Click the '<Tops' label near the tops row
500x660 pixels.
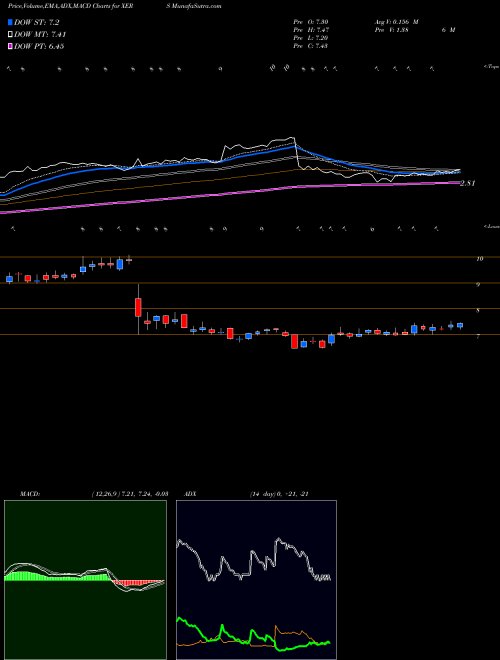(x=491, y=67)
